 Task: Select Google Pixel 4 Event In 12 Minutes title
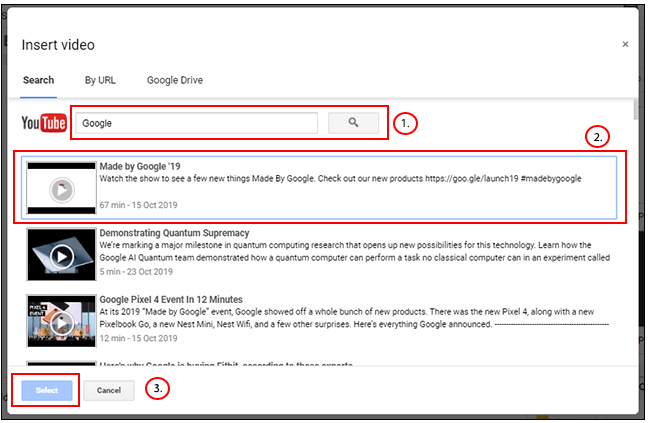point(171,299)
